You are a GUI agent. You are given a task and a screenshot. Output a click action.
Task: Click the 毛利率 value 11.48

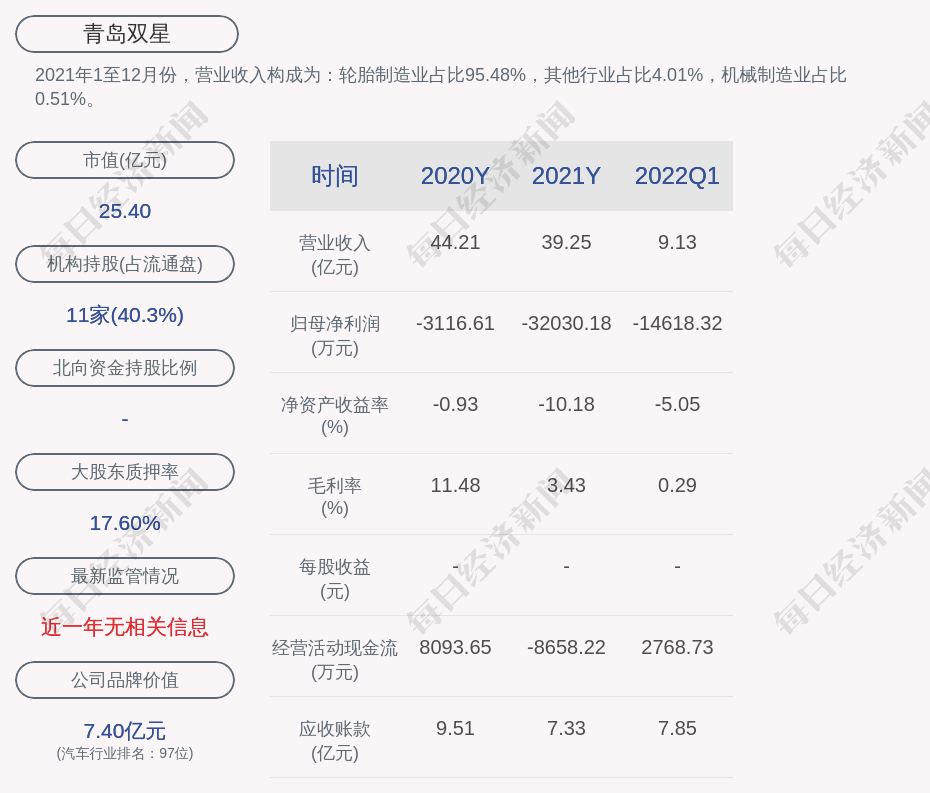click(x=455, y=485)
